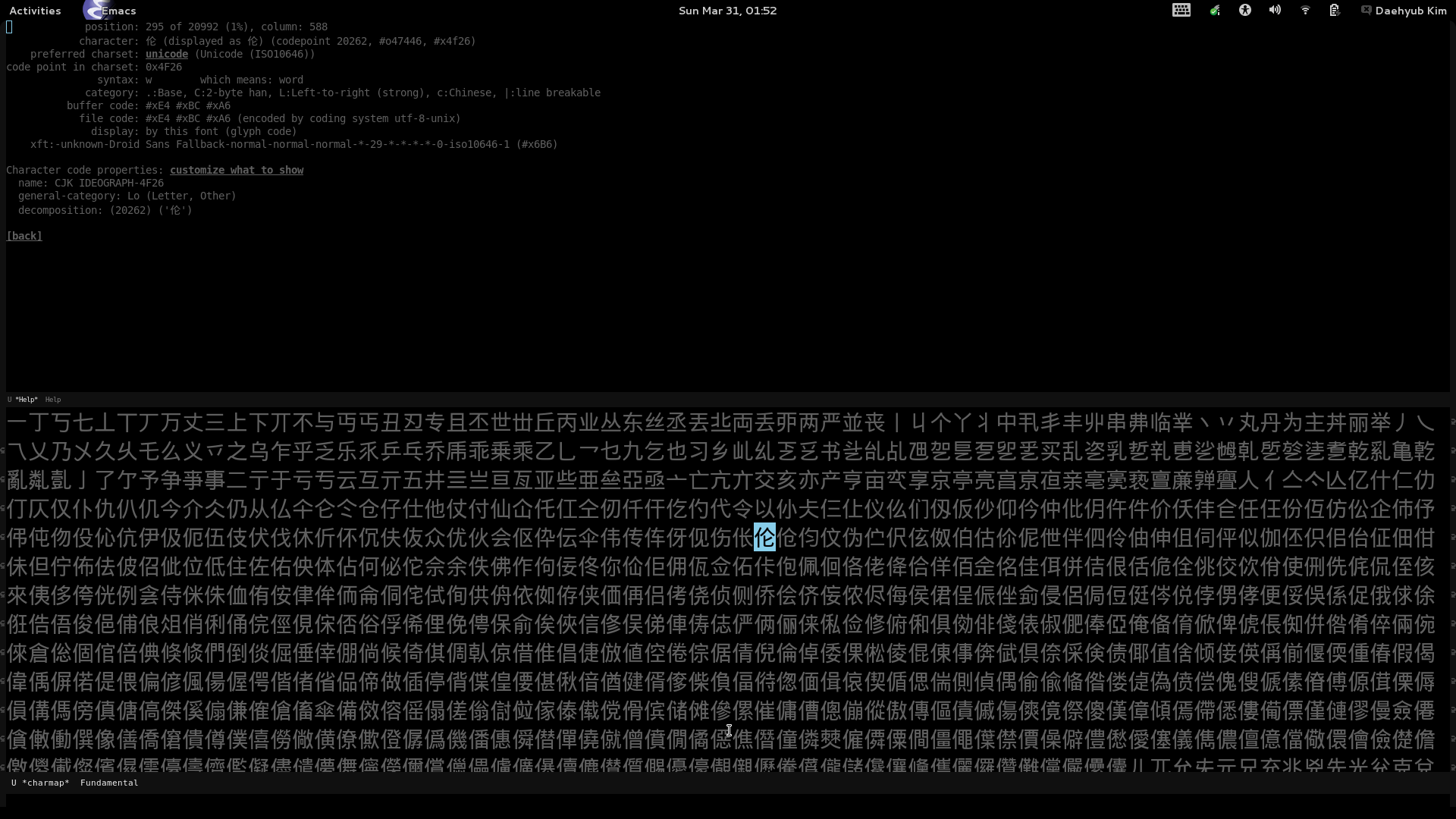Open the on-screen keyboard input indicator

[1181, 11]
